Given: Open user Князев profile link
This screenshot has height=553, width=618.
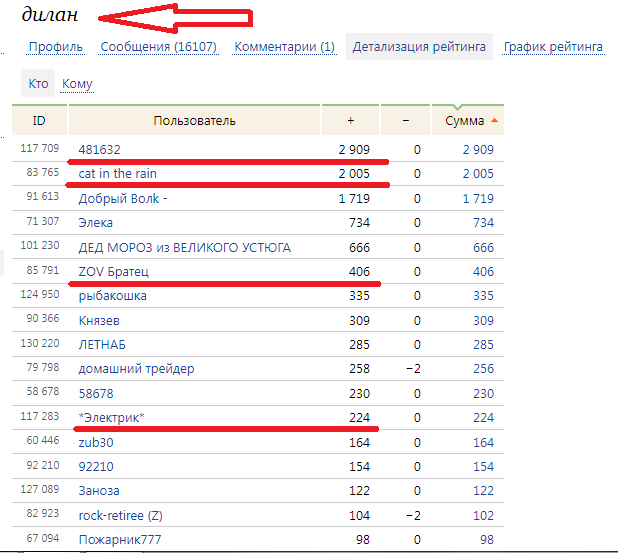Looking at the screenshot, I should [x=99, y=320].
